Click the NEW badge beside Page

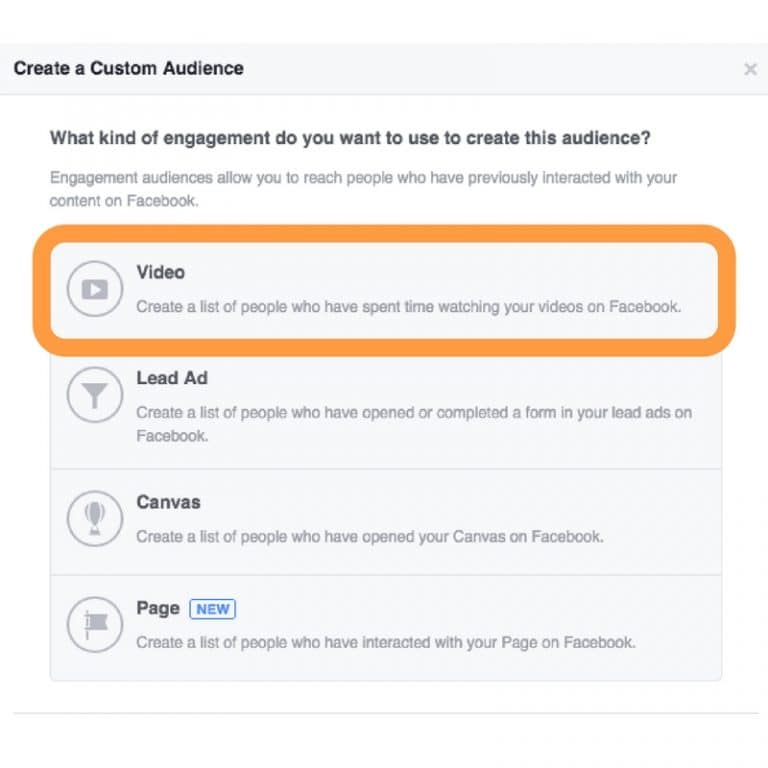click(x=211, y=609)
